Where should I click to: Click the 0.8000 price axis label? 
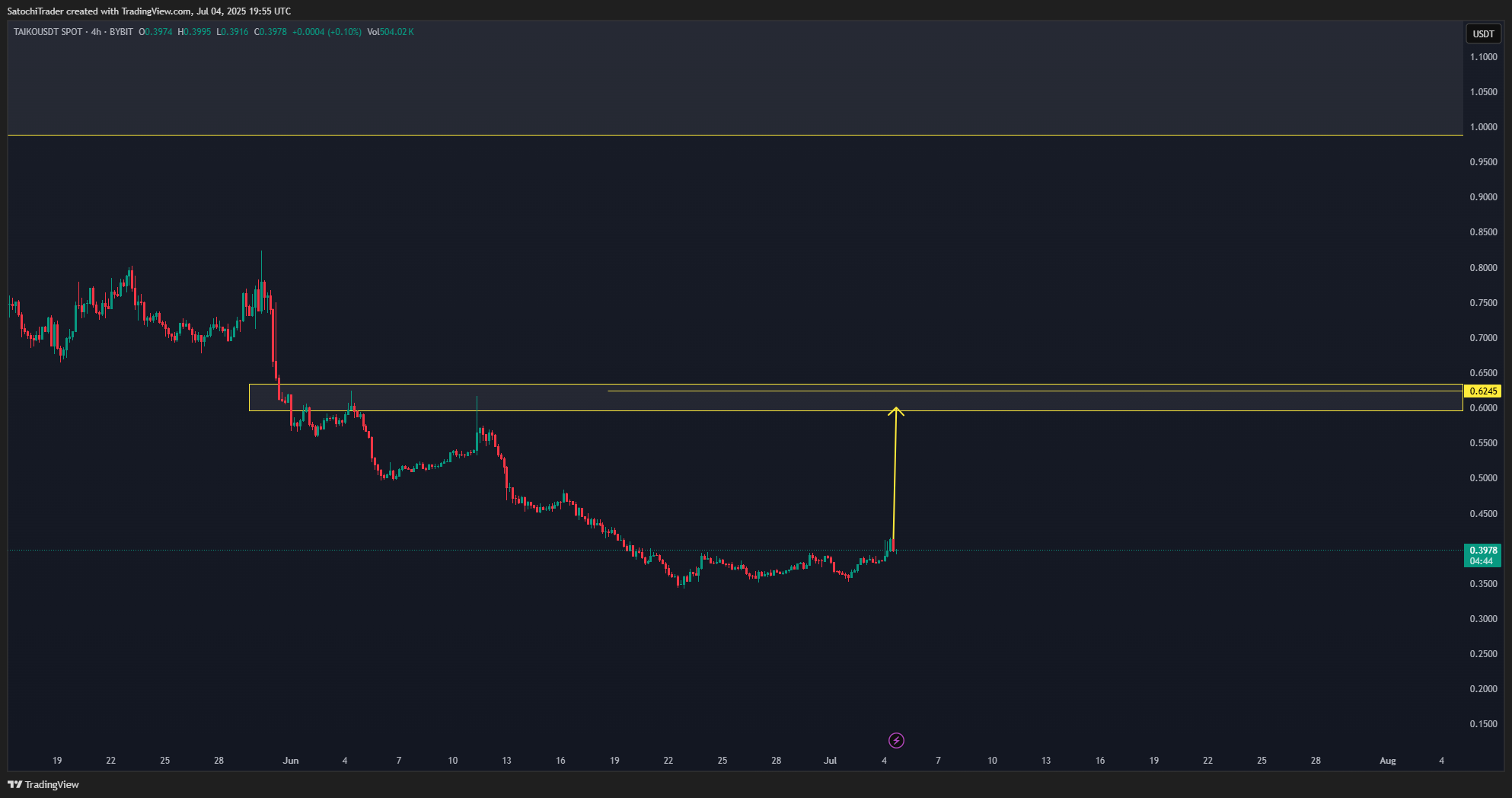[x=1483, y=268]
